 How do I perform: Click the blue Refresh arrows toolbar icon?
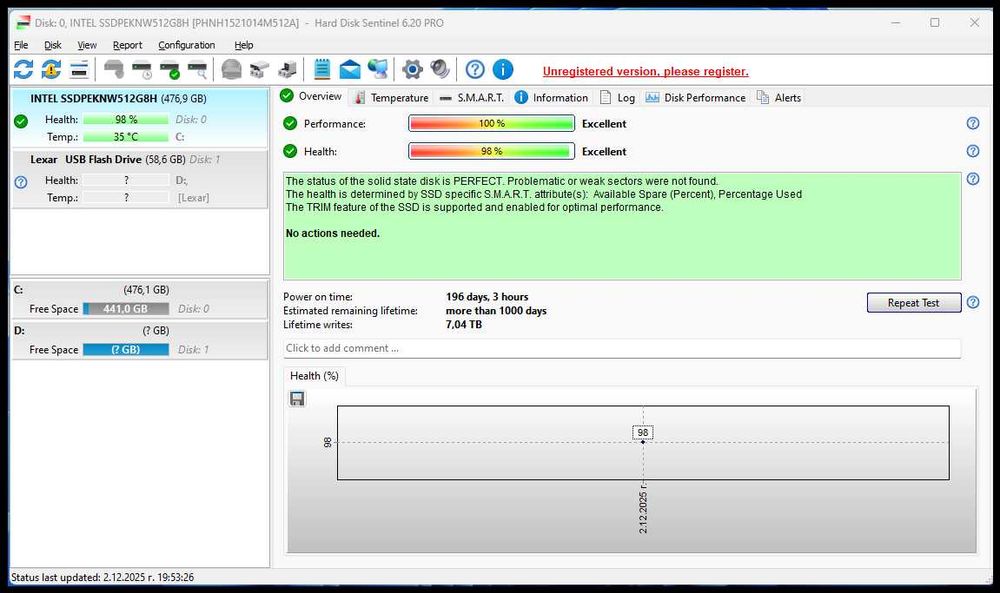[x=24, y=70]
